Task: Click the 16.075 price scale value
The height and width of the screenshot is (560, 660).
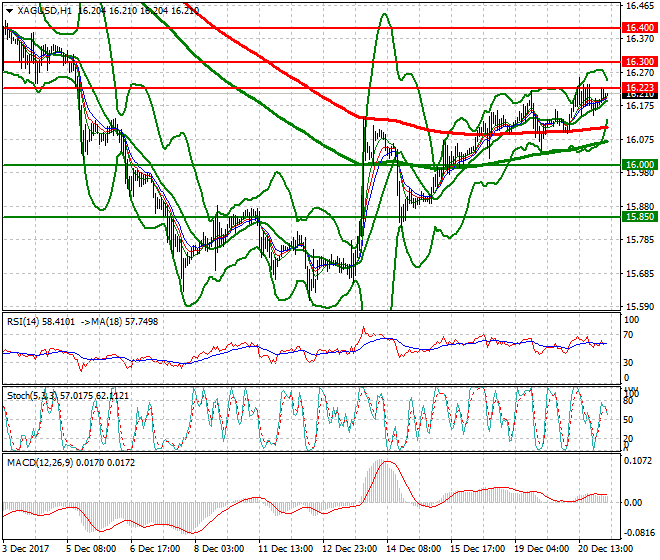Action: coord(640,140)
